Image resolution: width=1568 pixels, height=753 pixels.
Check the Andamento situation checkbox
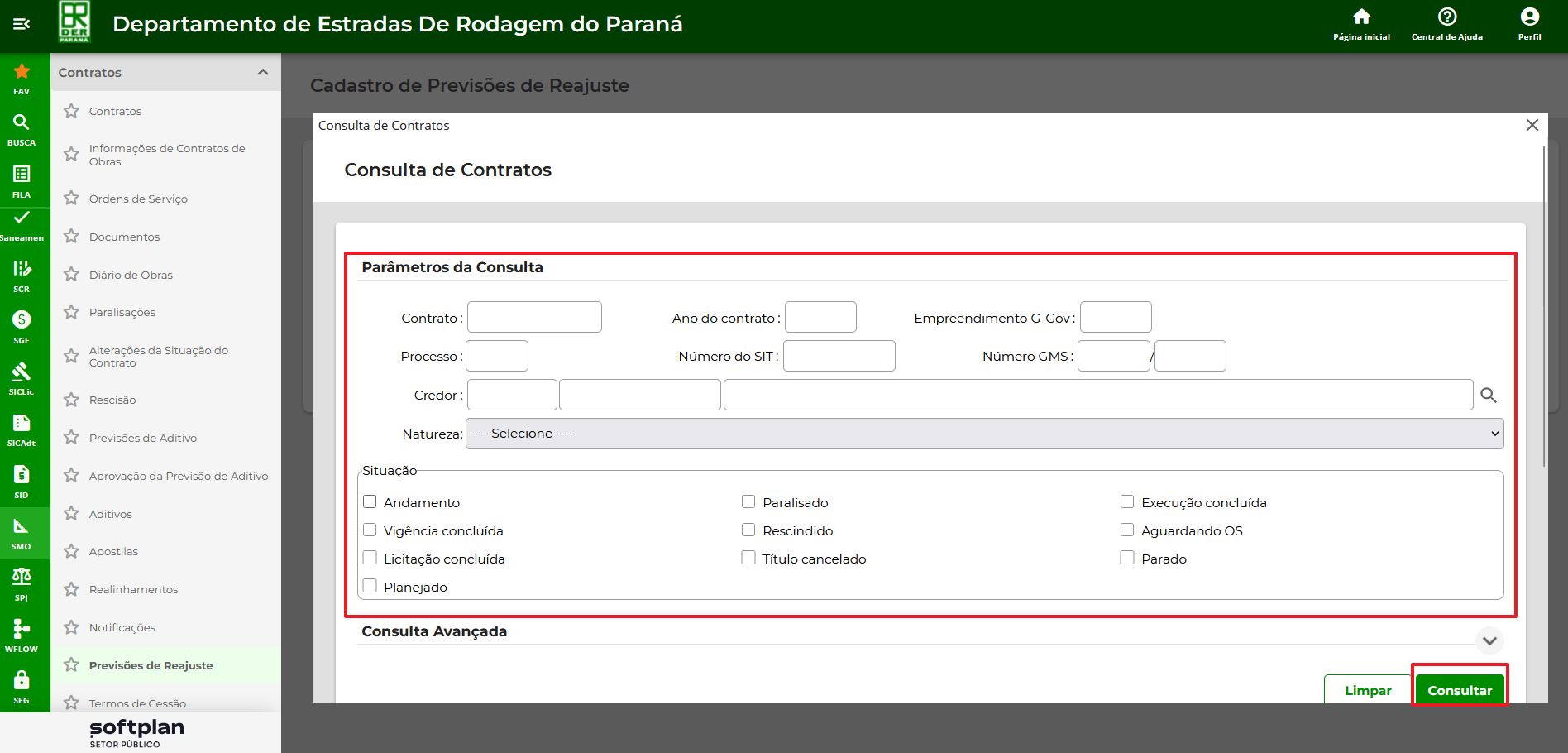click(370, 502)
